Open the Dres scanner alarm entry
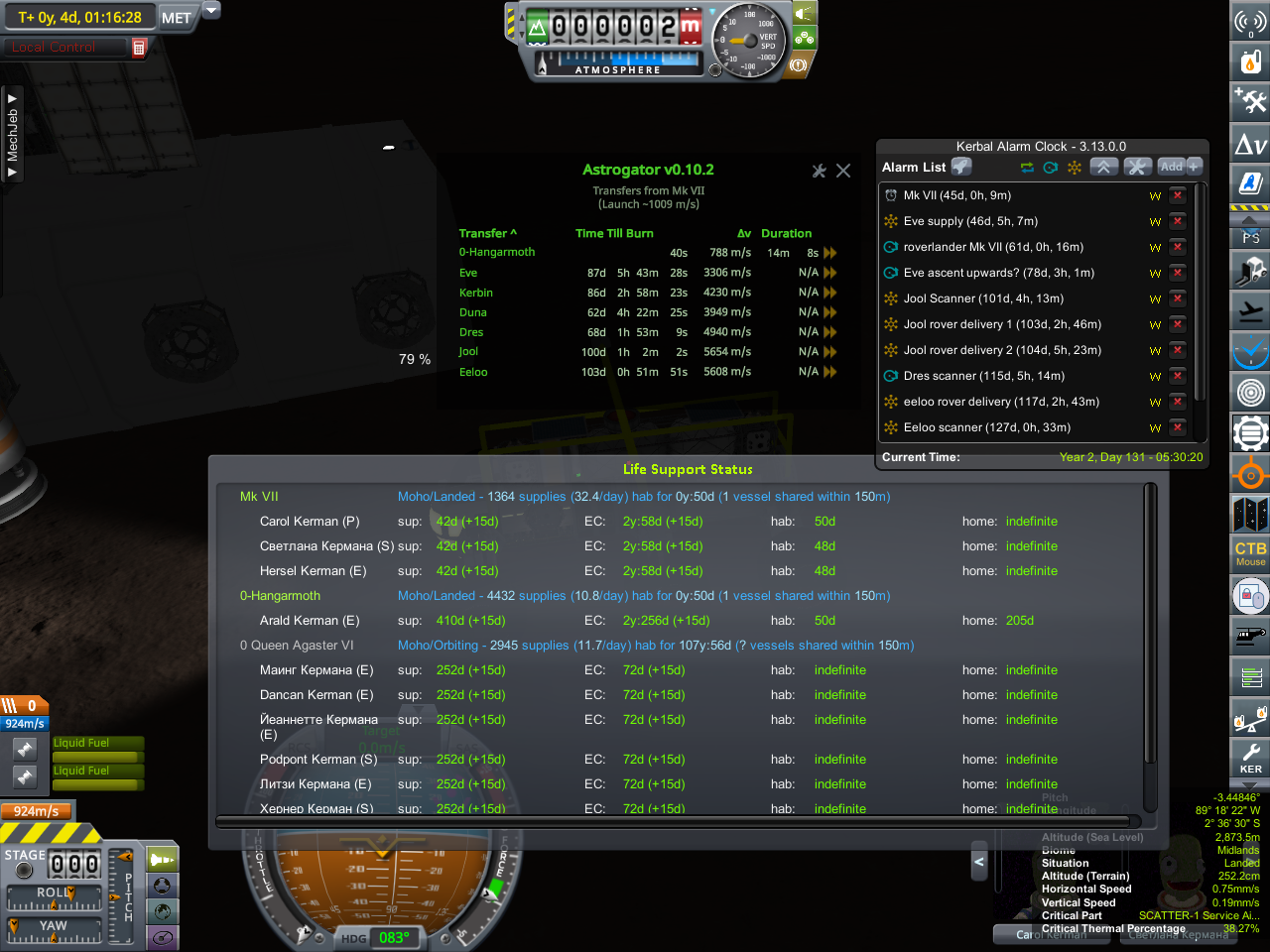This screenshot has height=952, width=1270. pos(984,376)
